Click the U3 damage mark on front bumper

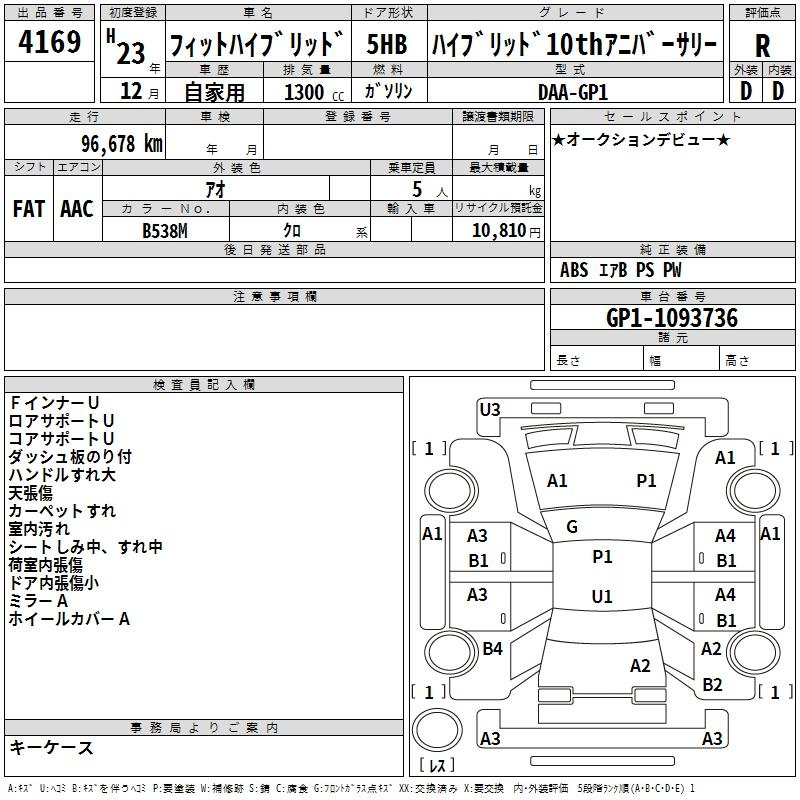point(490,409)
